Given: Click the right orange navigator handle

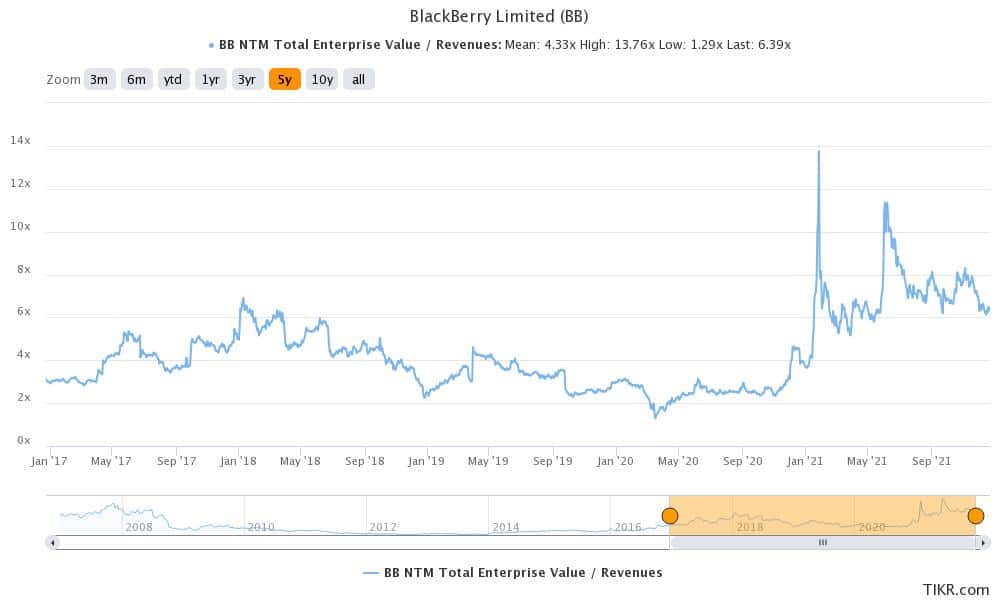Looking at the screenshot, I should tap(976, 516).
